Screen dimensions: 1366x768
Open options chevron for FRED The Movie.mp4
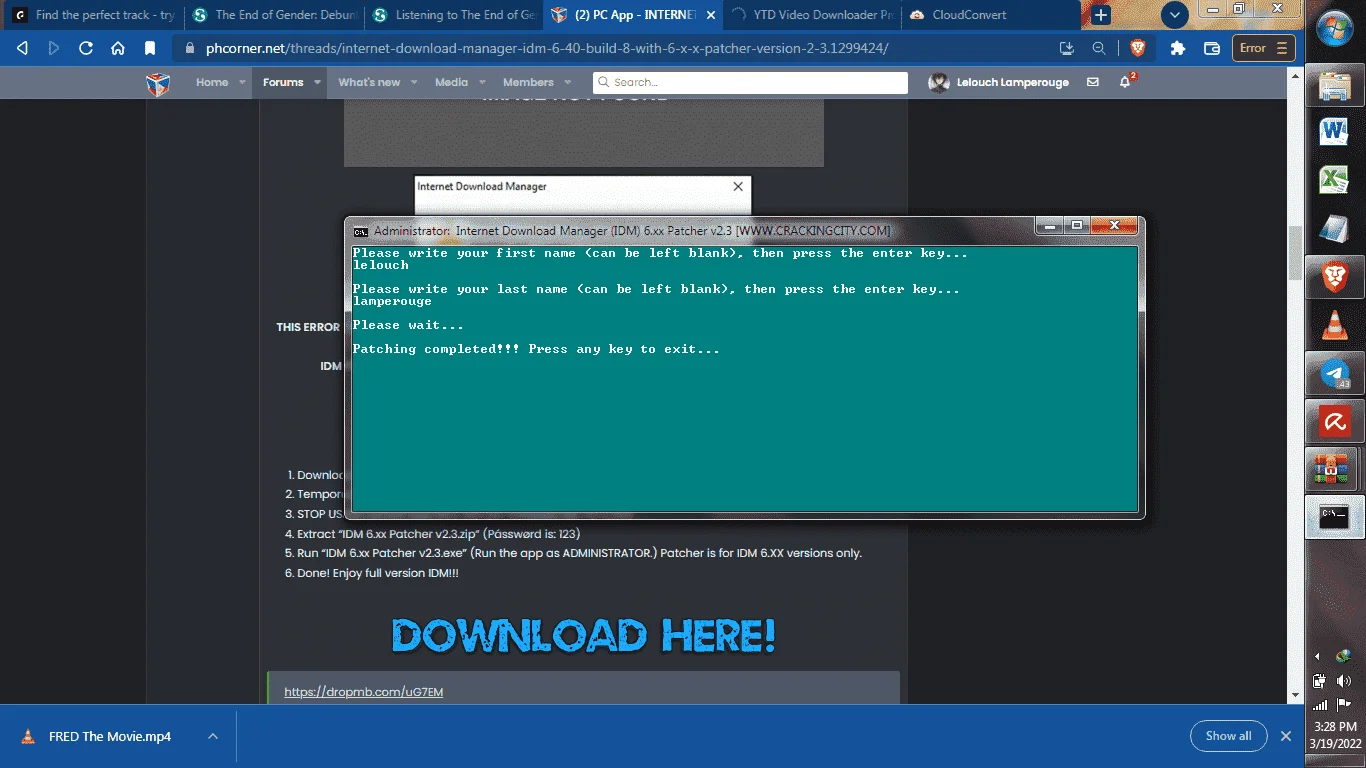point(213,736)
